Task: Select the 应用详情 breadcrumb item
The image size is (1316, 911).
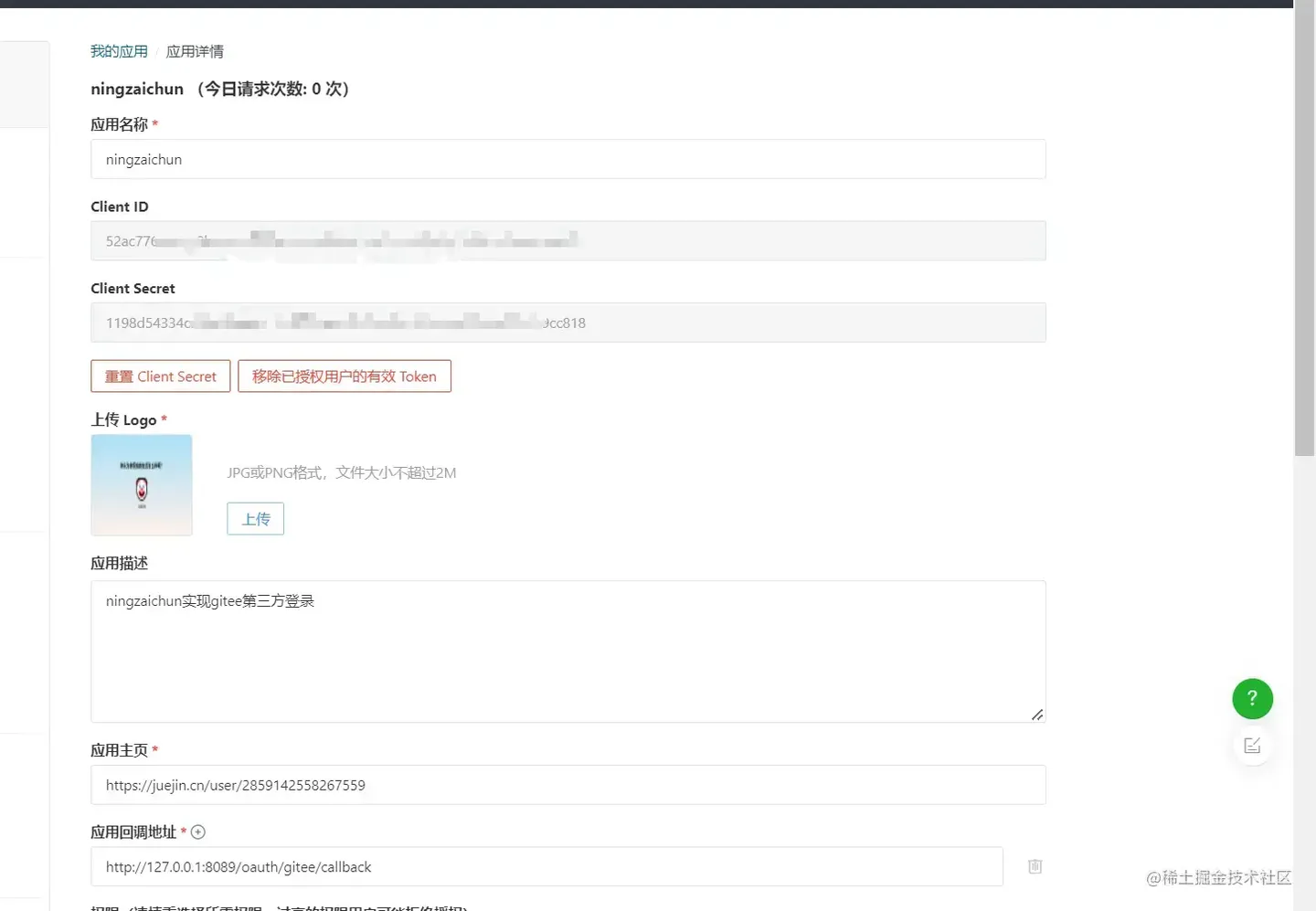Action: tap(195, 51)
